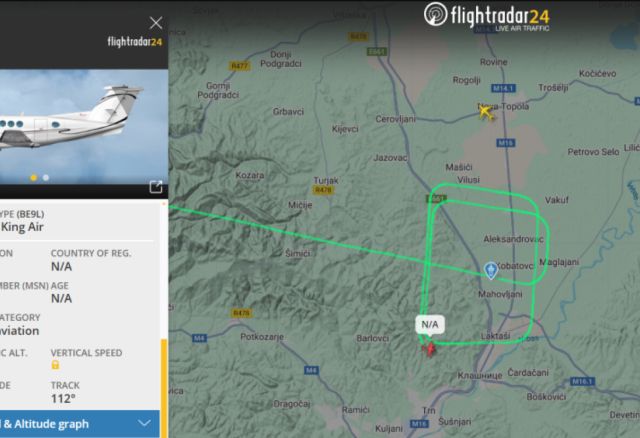Click the M4 road marker near Potkozarje
The height and width of the screenshot is (438, 640).
(x=199, y=338)
